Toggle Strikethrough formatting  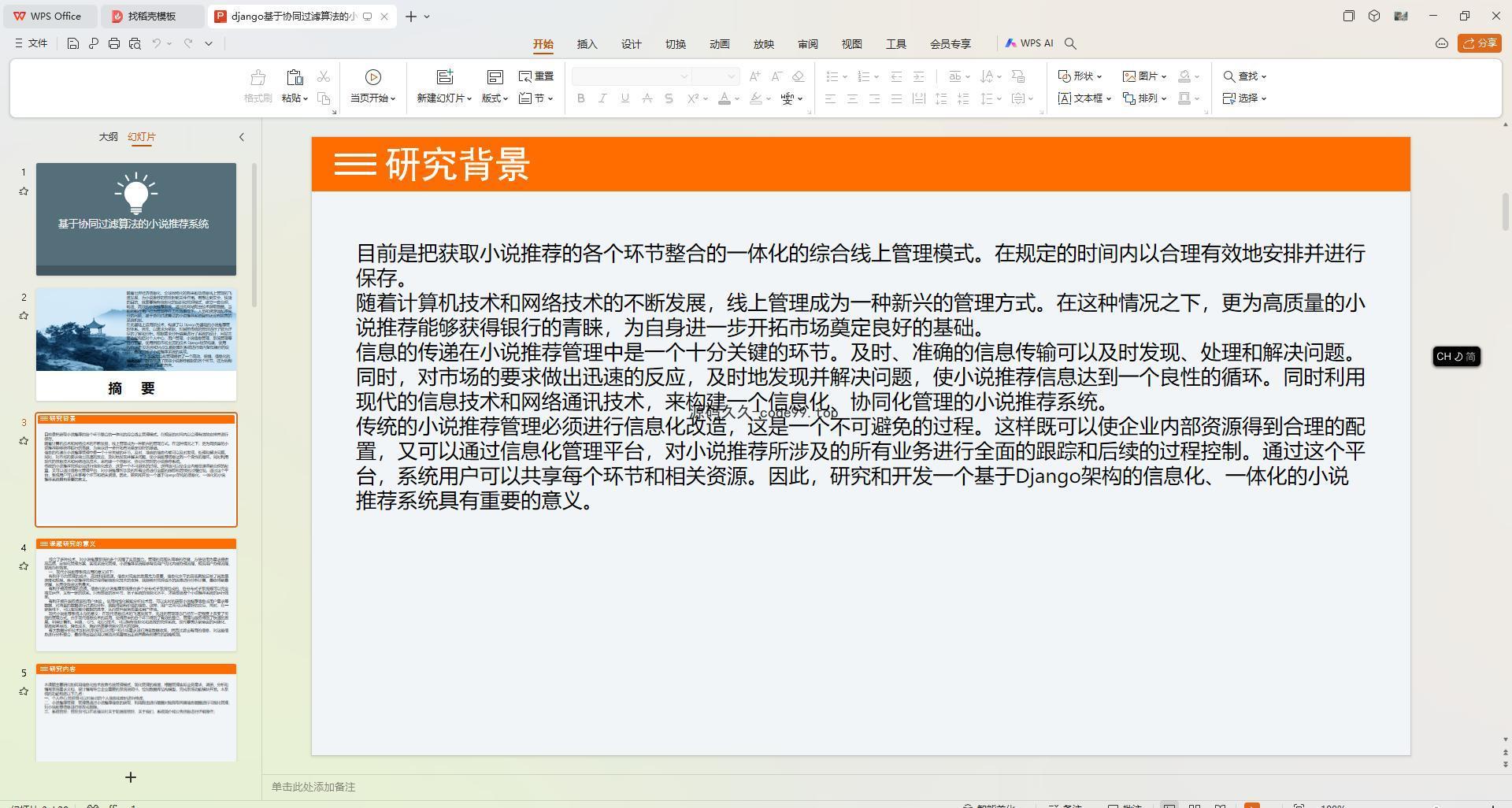coord(647,98)
